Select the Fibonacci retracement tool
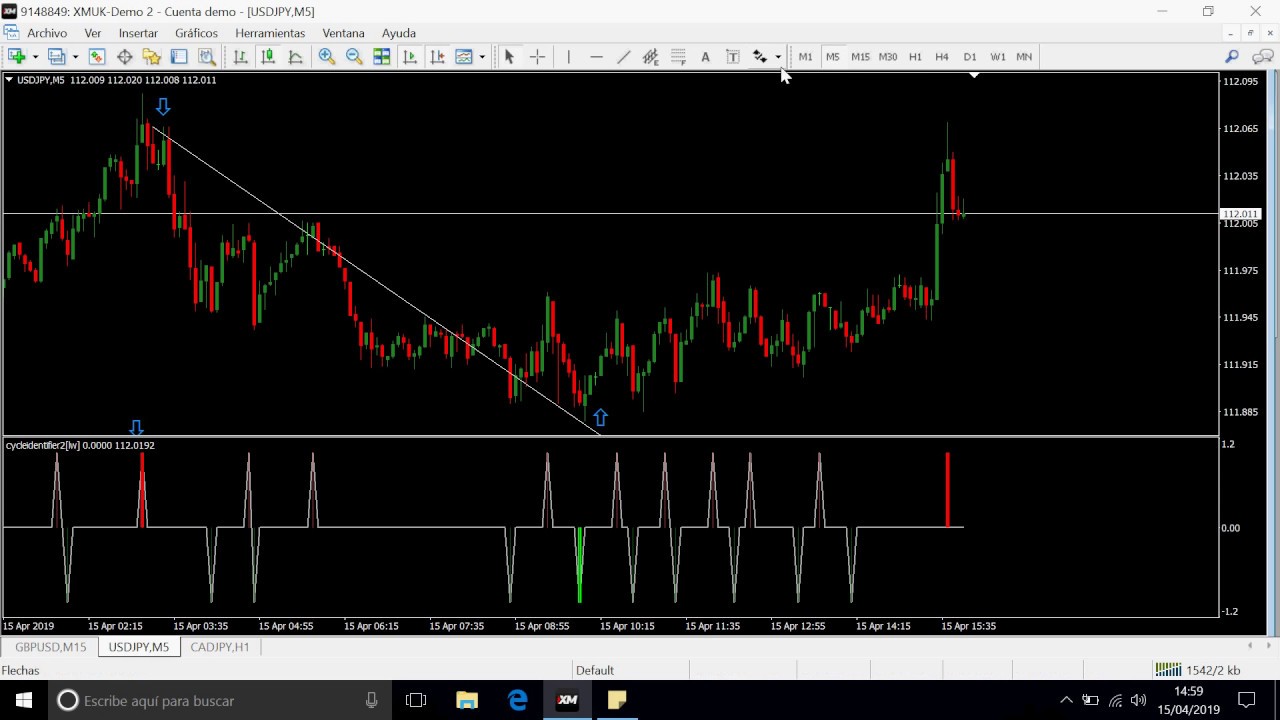Screen dimensions: 1280x720 click(678, 57)
